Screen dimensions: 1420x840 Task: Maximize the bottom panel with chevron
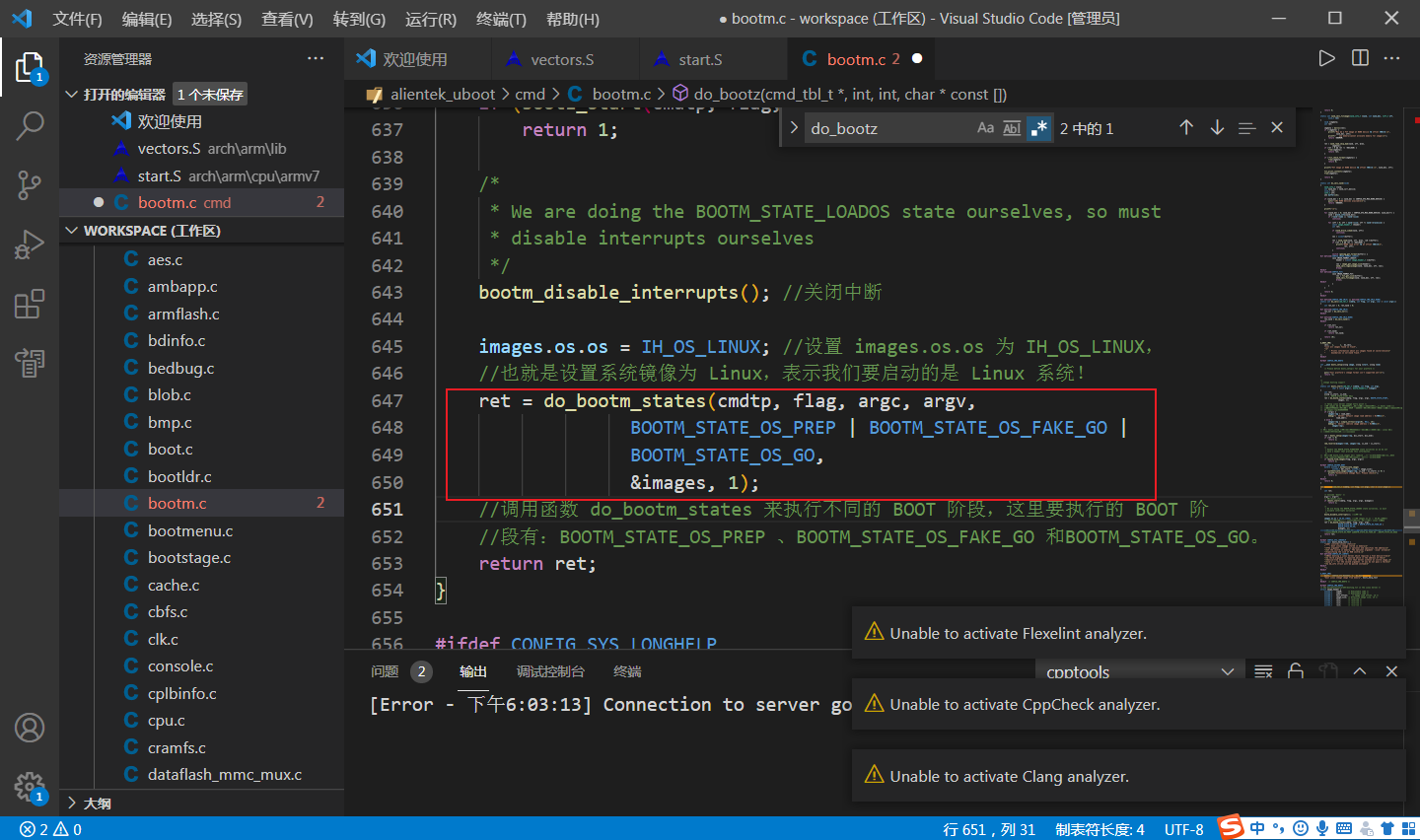pyautogui.click(x=1360, y=671)
